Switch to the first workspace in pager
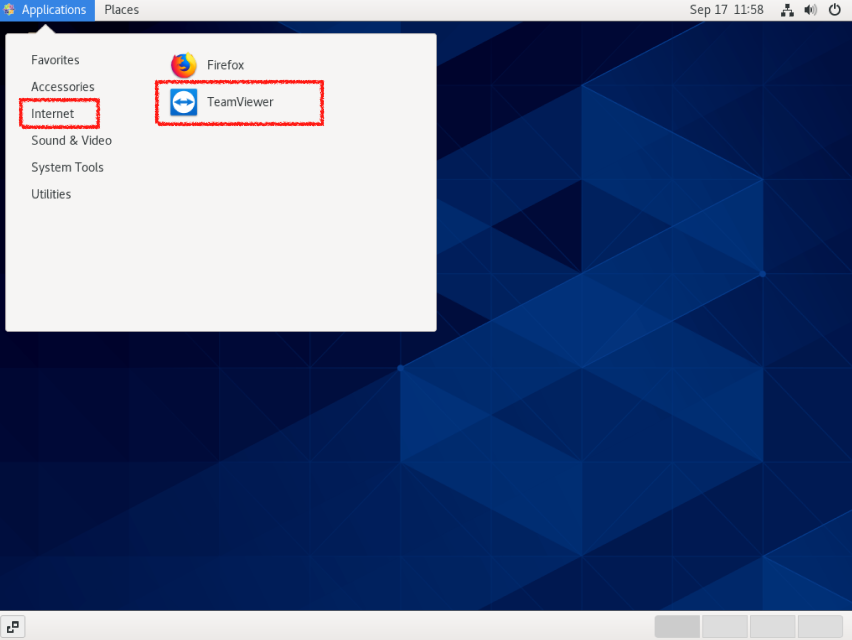This screenshot has width=852, height=640. 677,626
